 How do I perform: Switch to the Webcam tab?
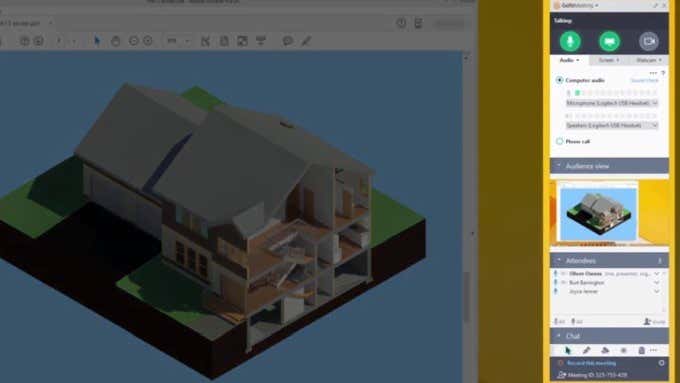pos(649,60)
